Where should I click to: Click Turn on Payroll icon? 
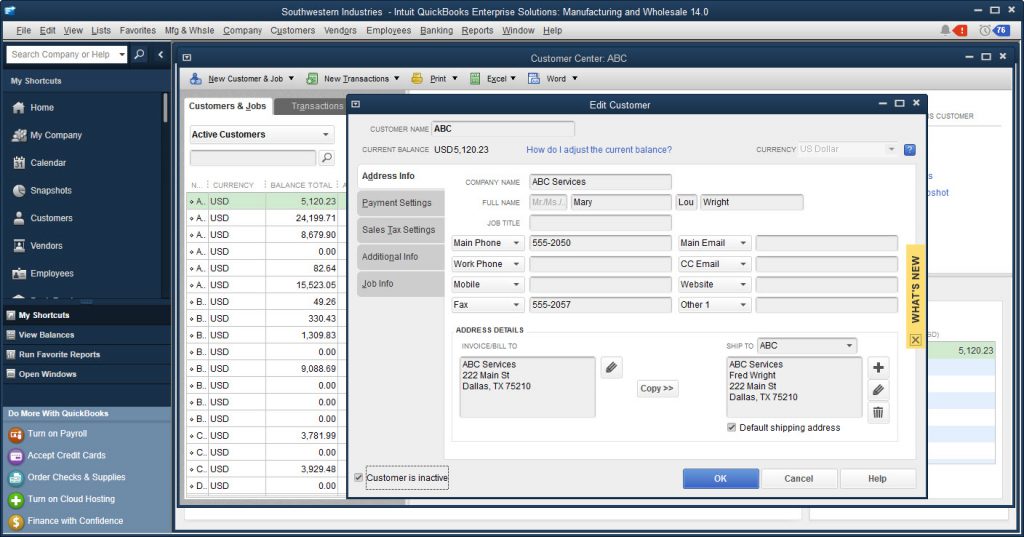16,434
